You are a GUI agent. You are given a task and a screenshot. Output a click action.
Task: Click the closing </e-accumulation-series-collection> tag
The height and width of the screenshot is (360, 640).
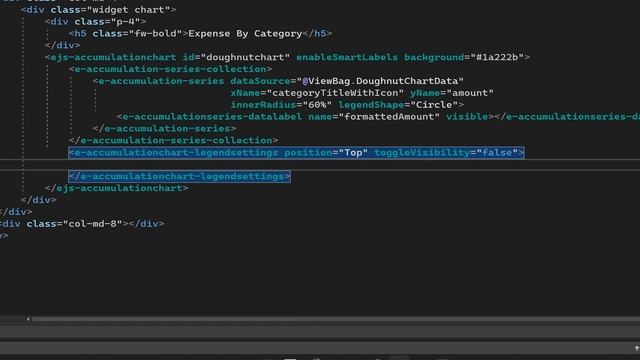[x=173, y=140]
